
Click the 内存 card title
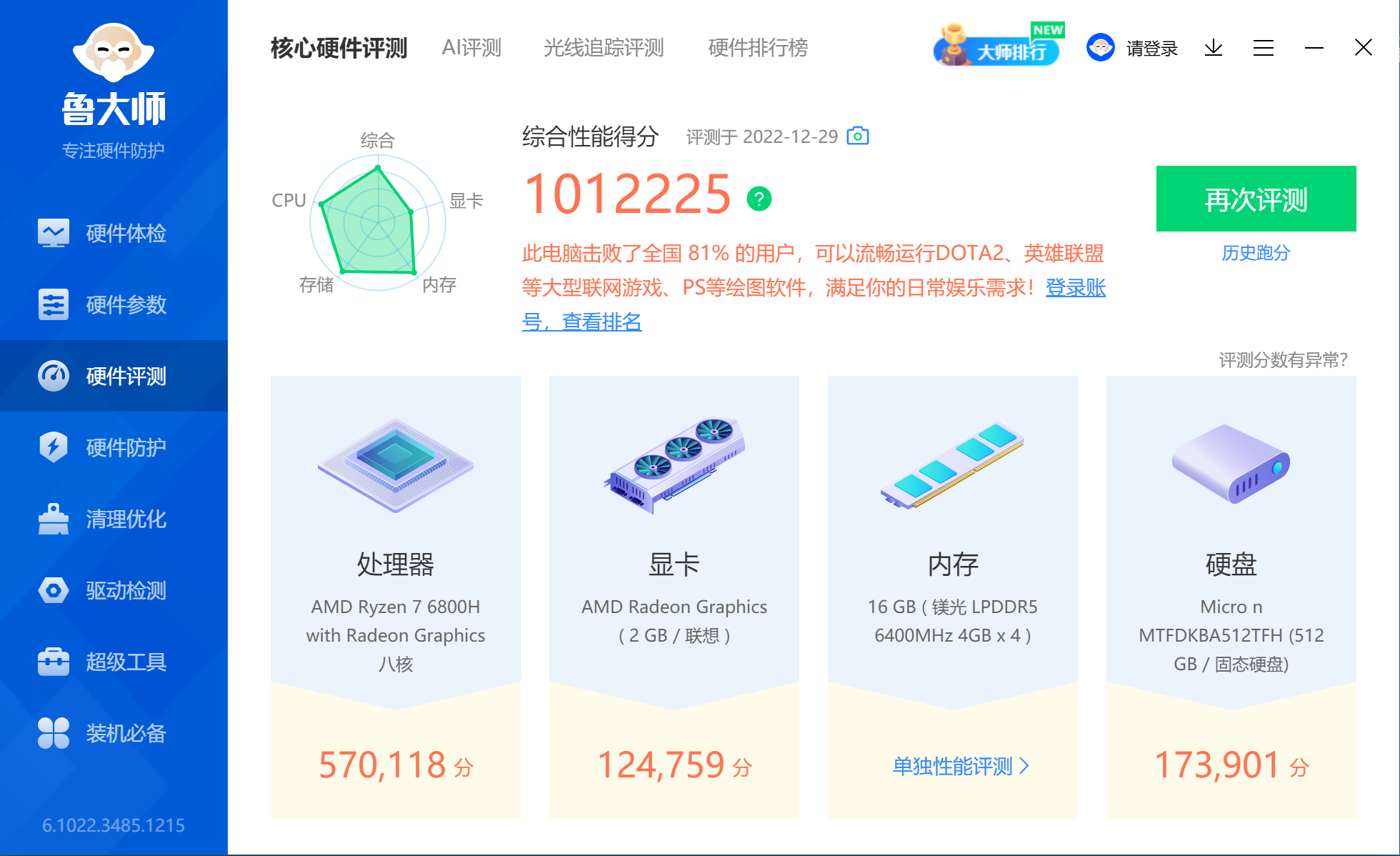tap(953, 564)
